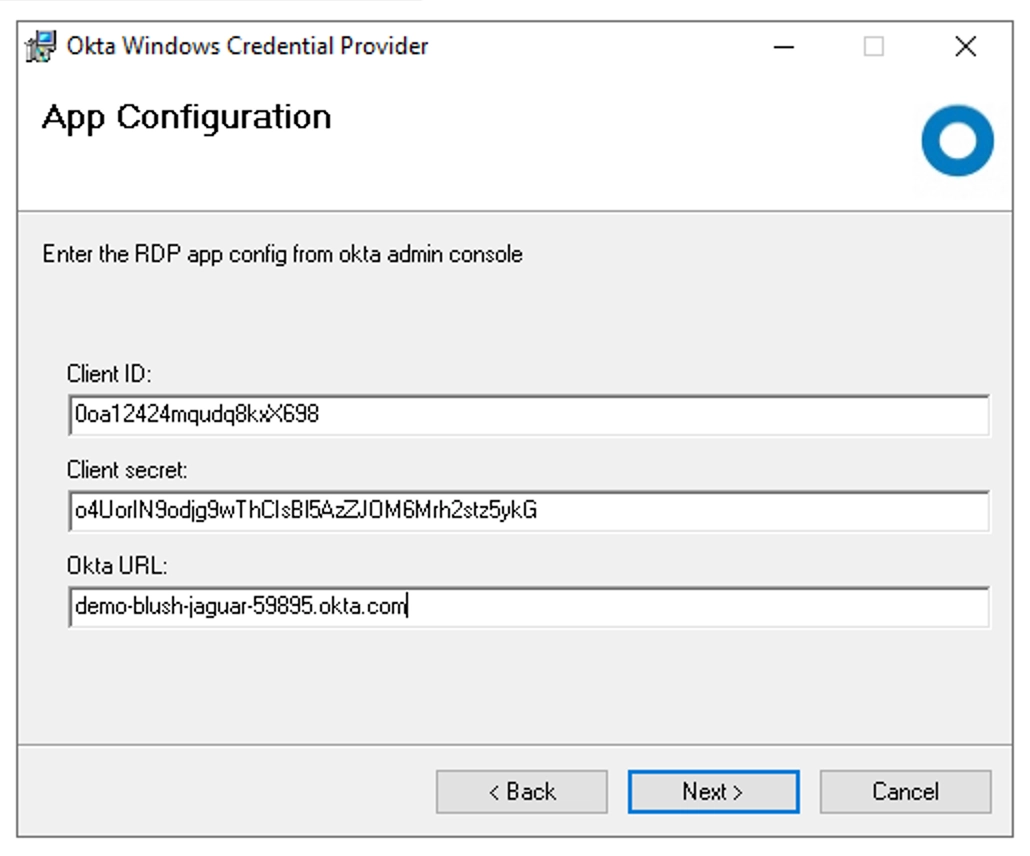Close the Okta Windows Credential Provider dialog
The width and height of the screenshot is (1030, 856).
tap(966, 47)
